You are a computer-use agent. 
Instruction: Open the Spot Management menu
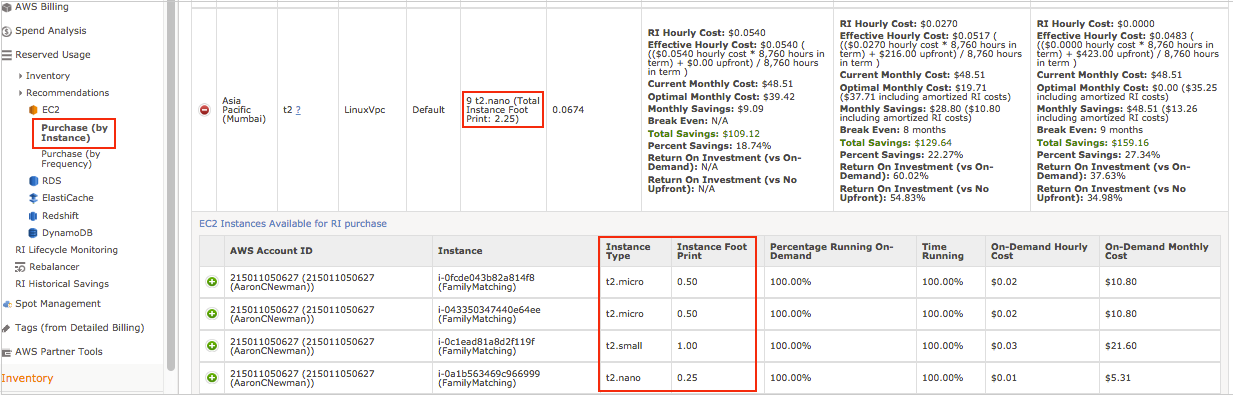[x=58, y=303]
